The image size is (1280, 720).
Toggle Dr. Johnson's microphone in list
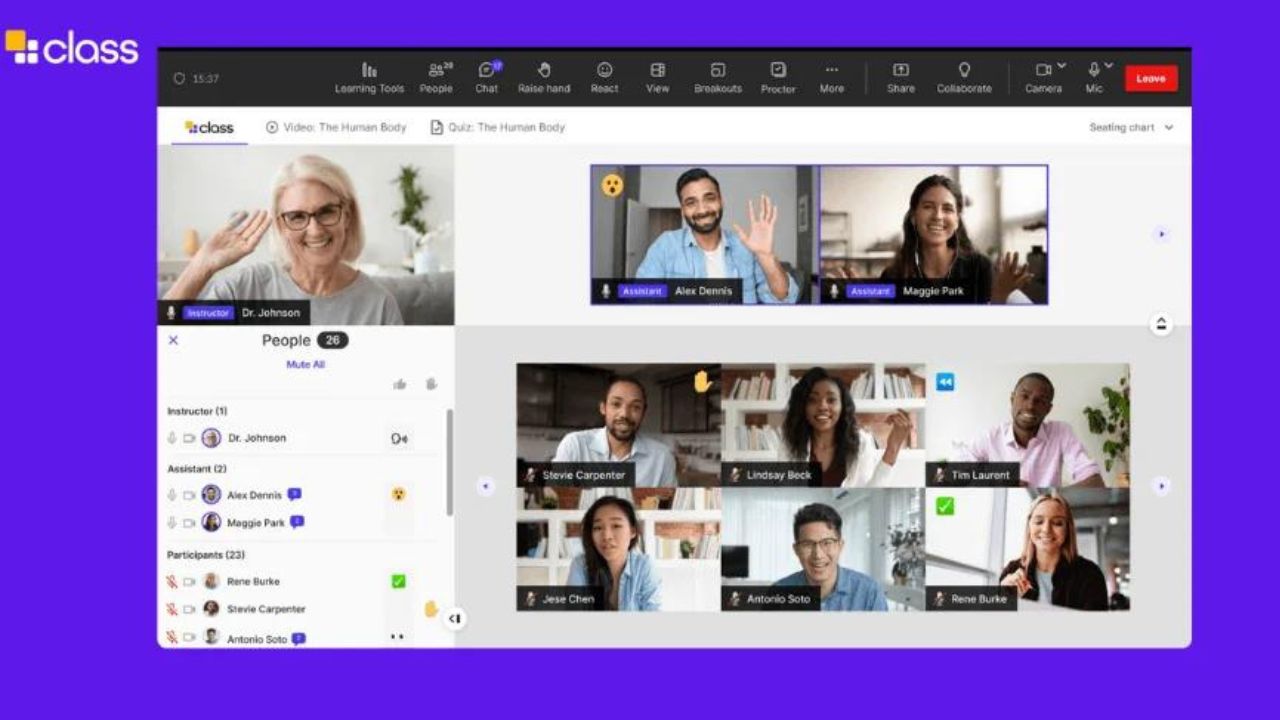[x=172, y=438]
